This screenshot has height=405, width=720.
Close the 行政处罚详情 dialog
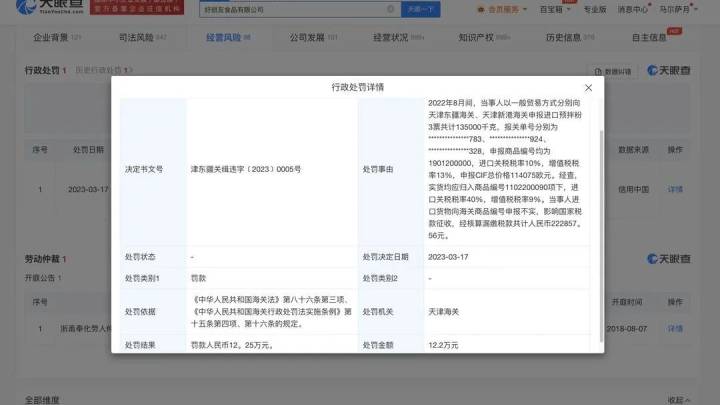(587, 88)
